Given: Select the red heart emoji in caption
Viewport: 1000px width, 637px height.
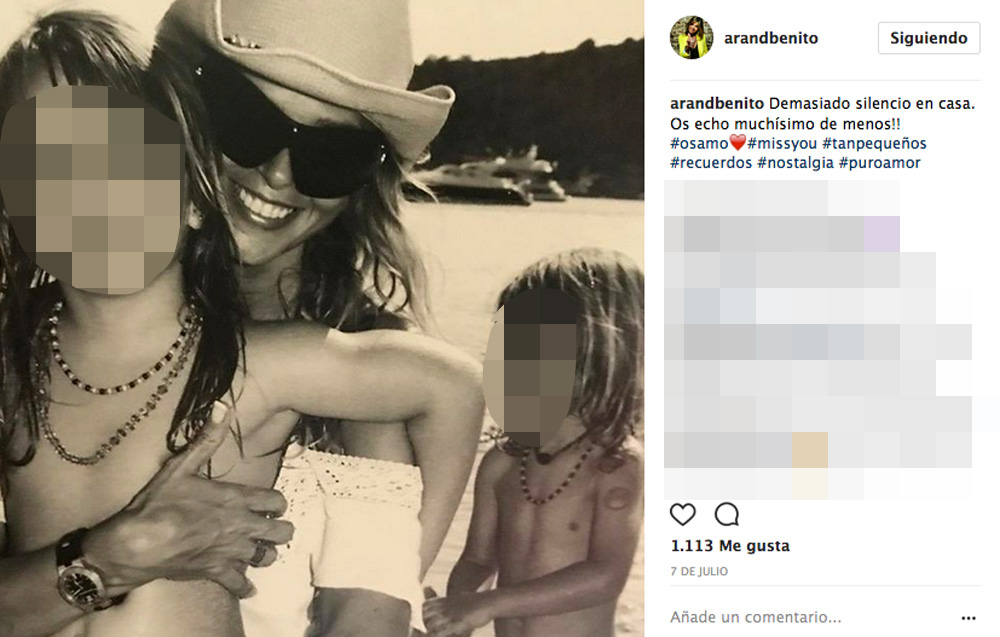Looking at the screenshot, I should (x=738, y=142).
